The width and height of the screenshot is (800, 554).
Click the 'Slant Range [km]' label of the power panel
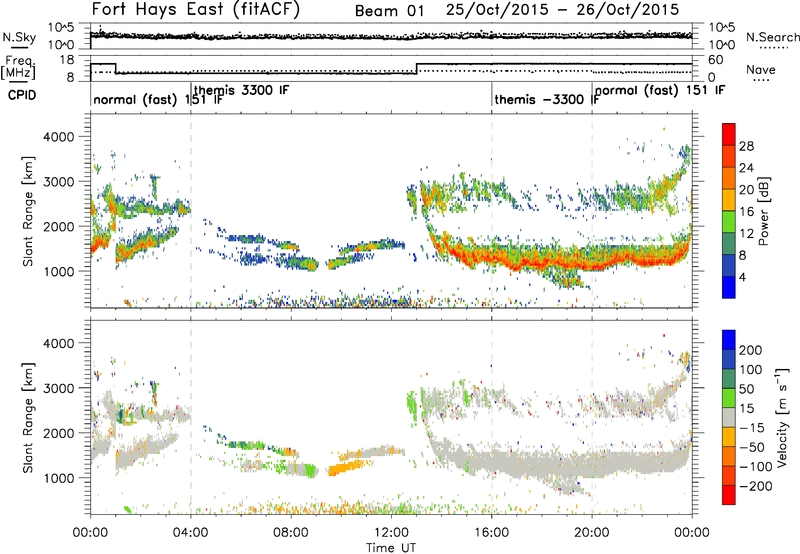click(28, 211)
